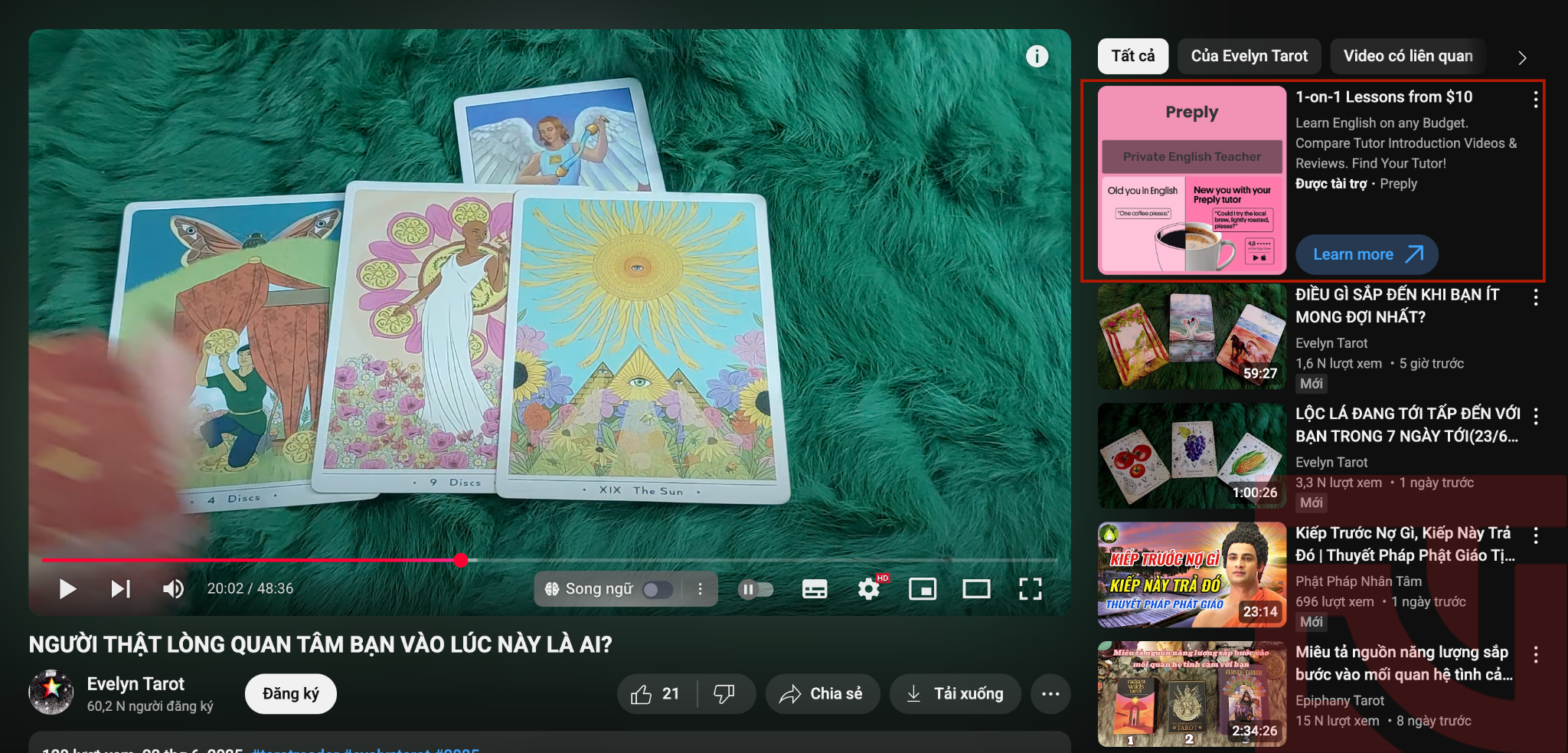Open the Preply ad thumbnail
The image size is (1568, 753).
pyautogui.click(x=1192, y=180)
